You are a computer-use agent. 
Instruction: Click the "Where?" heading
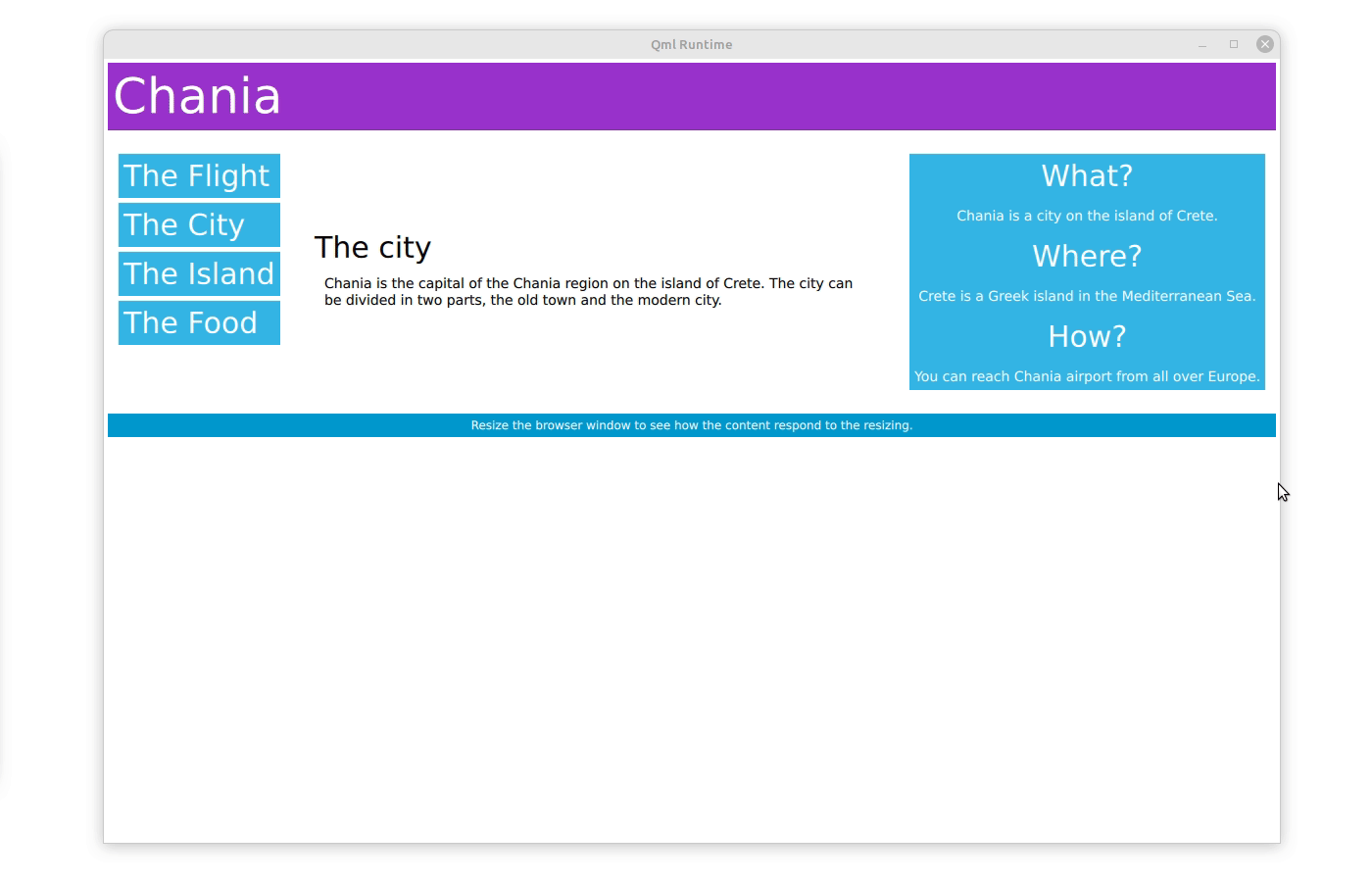[x=1086, y=256]
